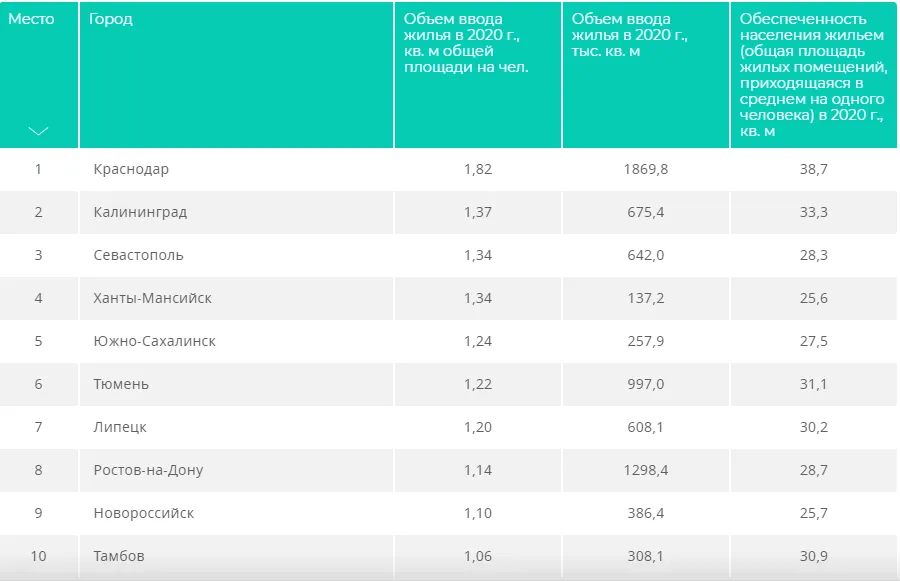
Task: Choose the Ханты-Мансийск city entry
Action: tap(152, 298)
